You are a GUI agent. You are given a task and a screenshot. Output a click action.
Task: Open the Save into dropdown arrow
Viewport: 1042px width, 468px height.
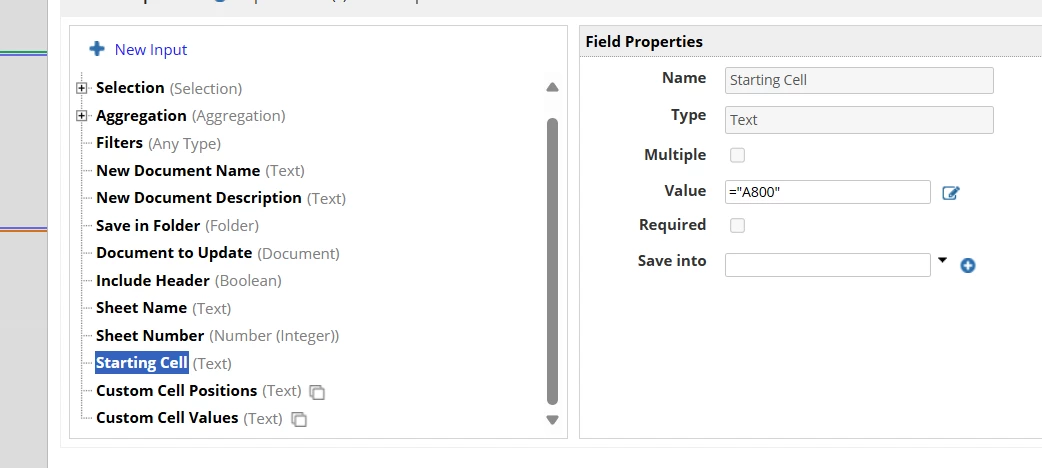click(942, 261)
